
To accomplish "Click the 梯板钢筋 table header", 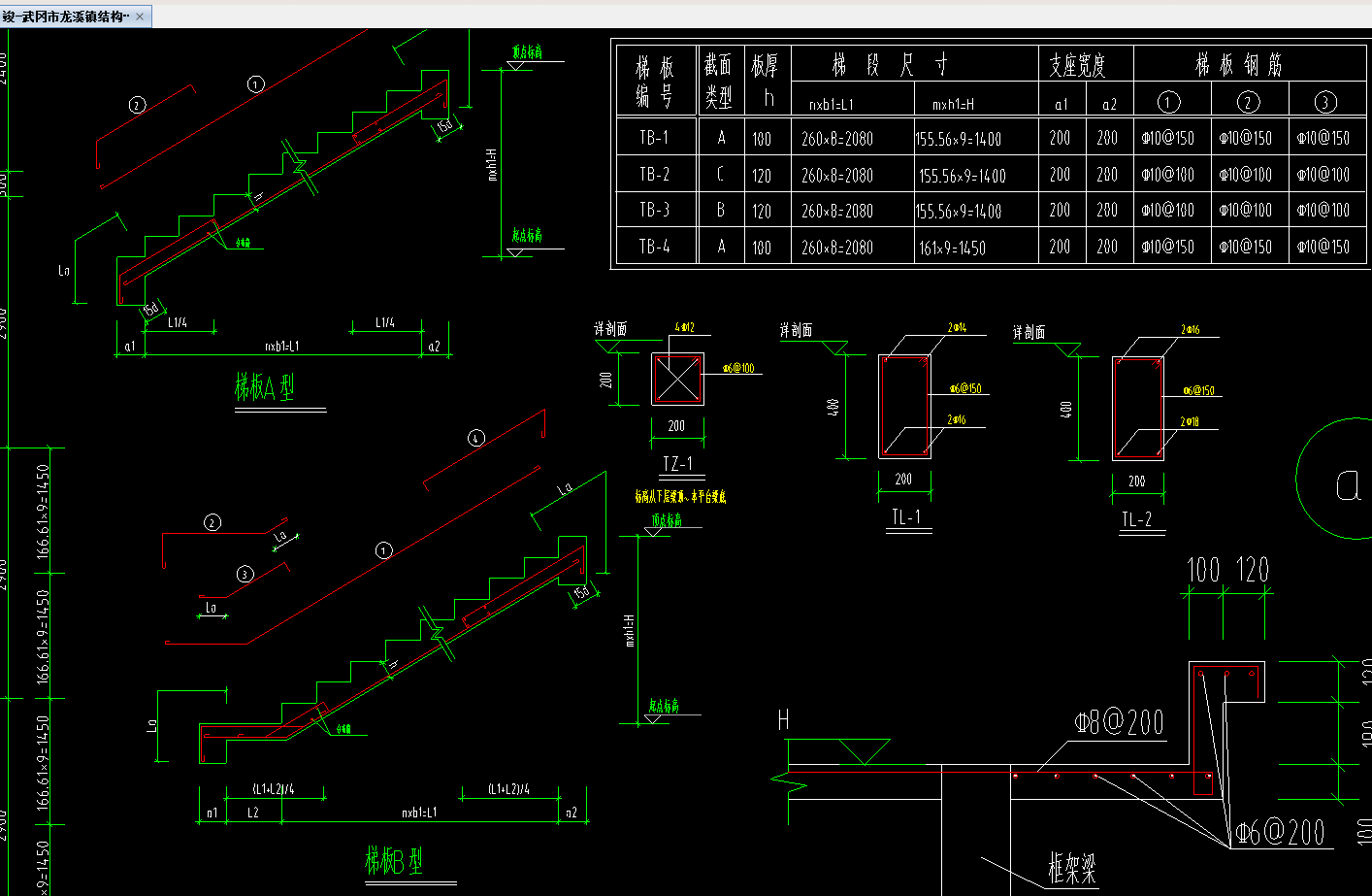I will (x=1239, y=65).
